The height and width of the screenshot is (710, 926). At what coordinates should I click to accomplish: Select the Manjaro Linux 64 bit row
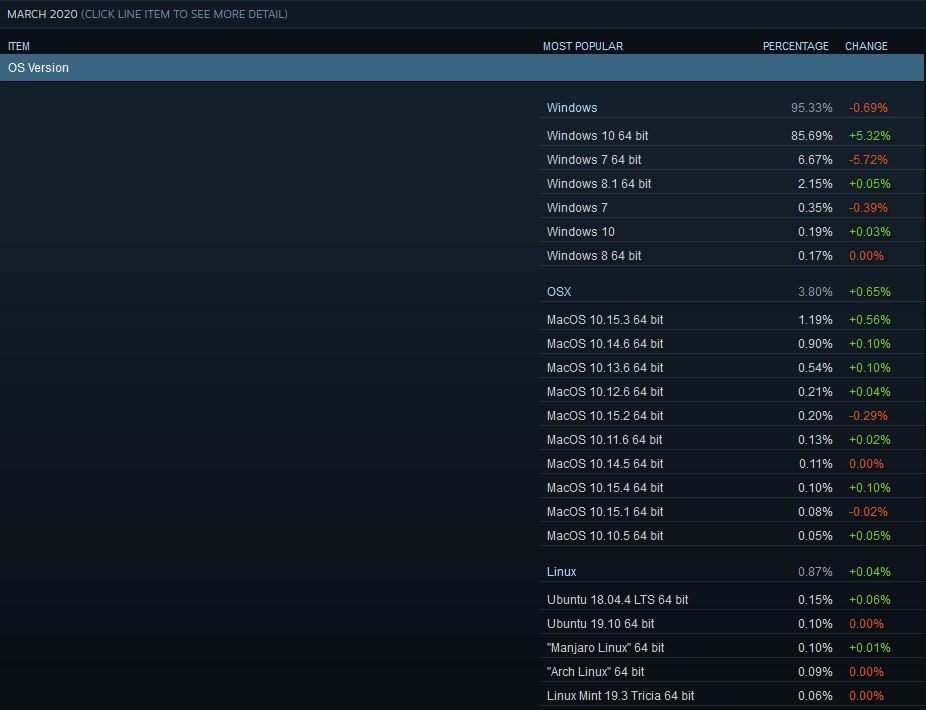(732, 647)
